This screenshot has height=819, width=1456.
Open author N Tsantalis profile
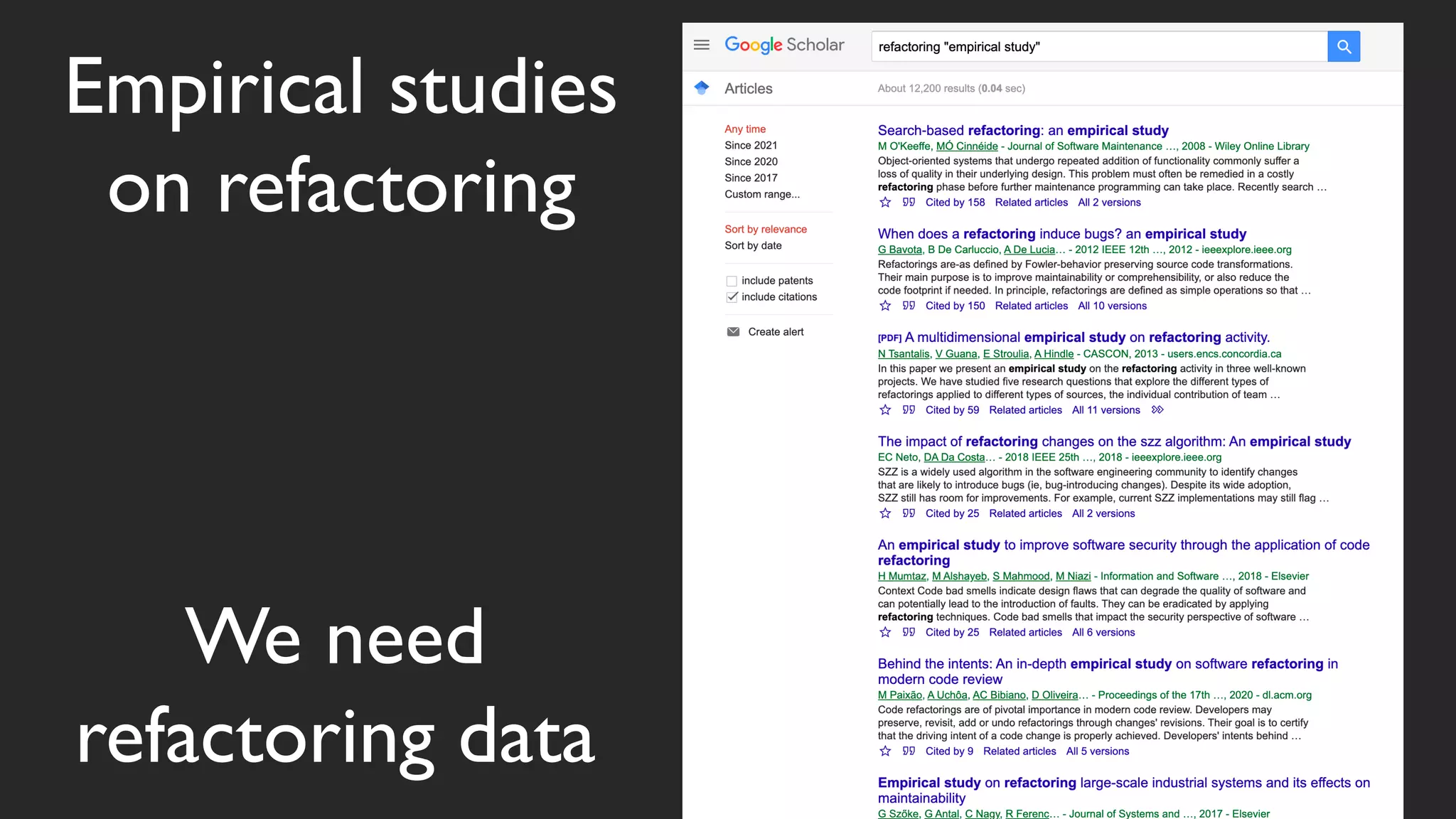tap(904, 354)
